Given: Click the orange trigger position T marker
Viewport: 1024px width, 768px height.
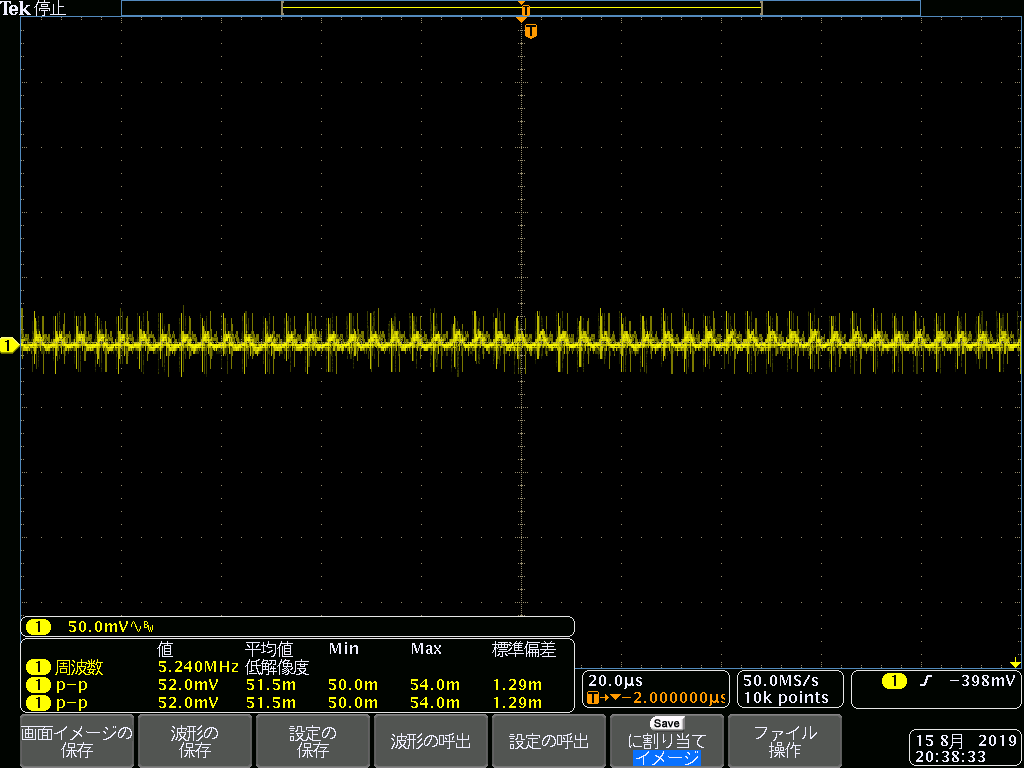Looking at the screenshot, I should point(530,32).
